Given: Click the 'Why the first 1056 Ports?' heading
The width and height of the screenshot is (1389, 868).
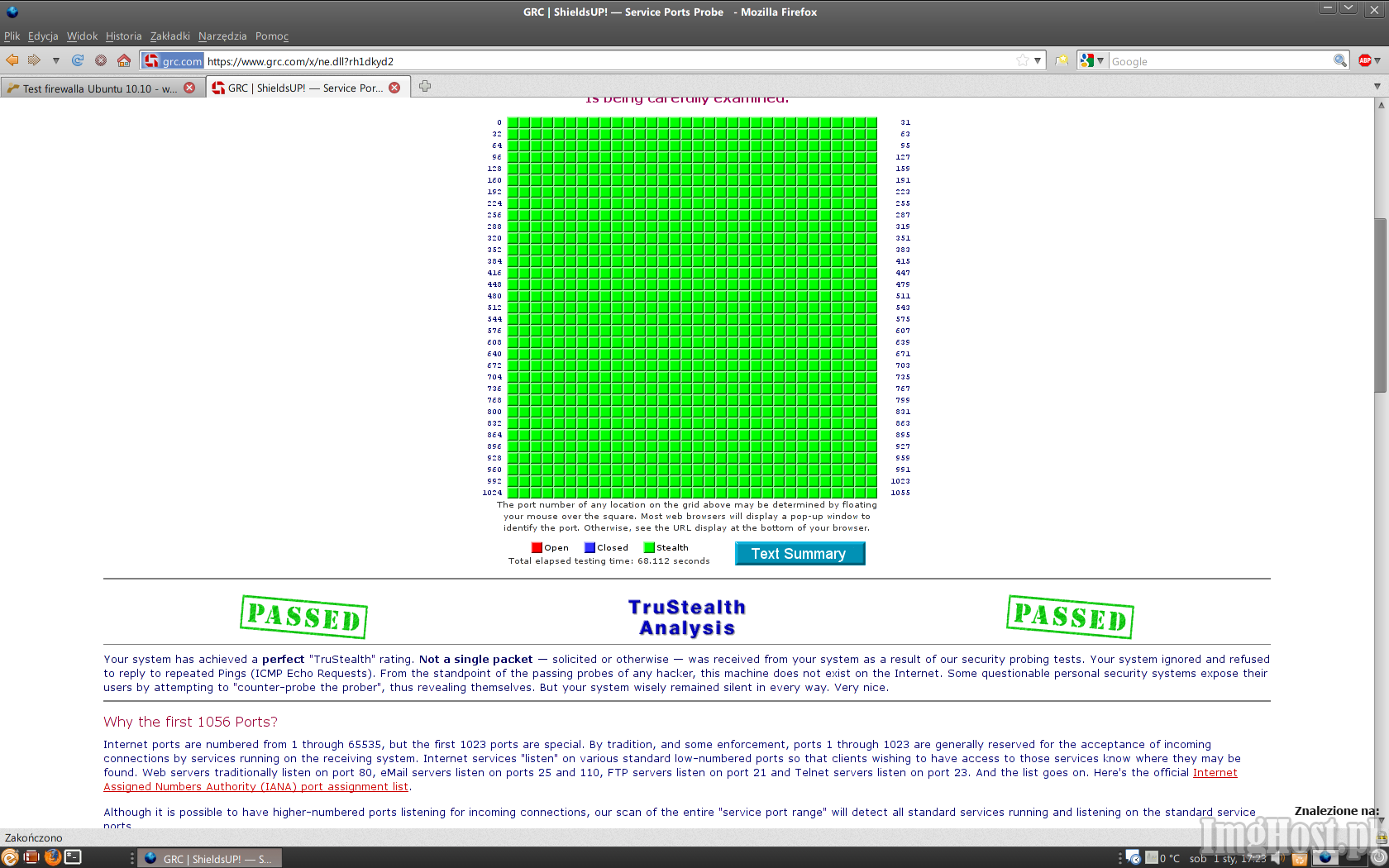Looking at the screenshot, I should coord(190,722).
